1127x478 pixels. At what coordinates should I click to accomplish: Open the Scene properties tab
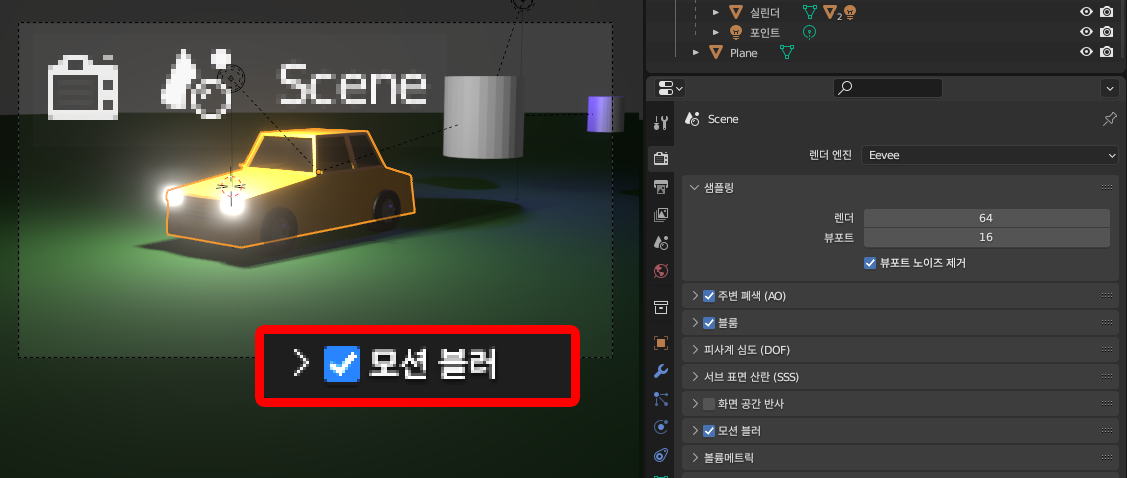pyautogui.click(x=661, y=243)
